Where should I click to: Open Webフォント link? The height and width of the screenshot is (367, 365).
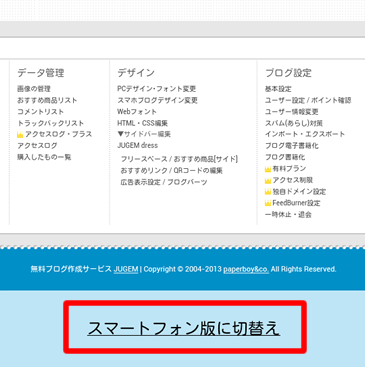(x=137, y=112)
